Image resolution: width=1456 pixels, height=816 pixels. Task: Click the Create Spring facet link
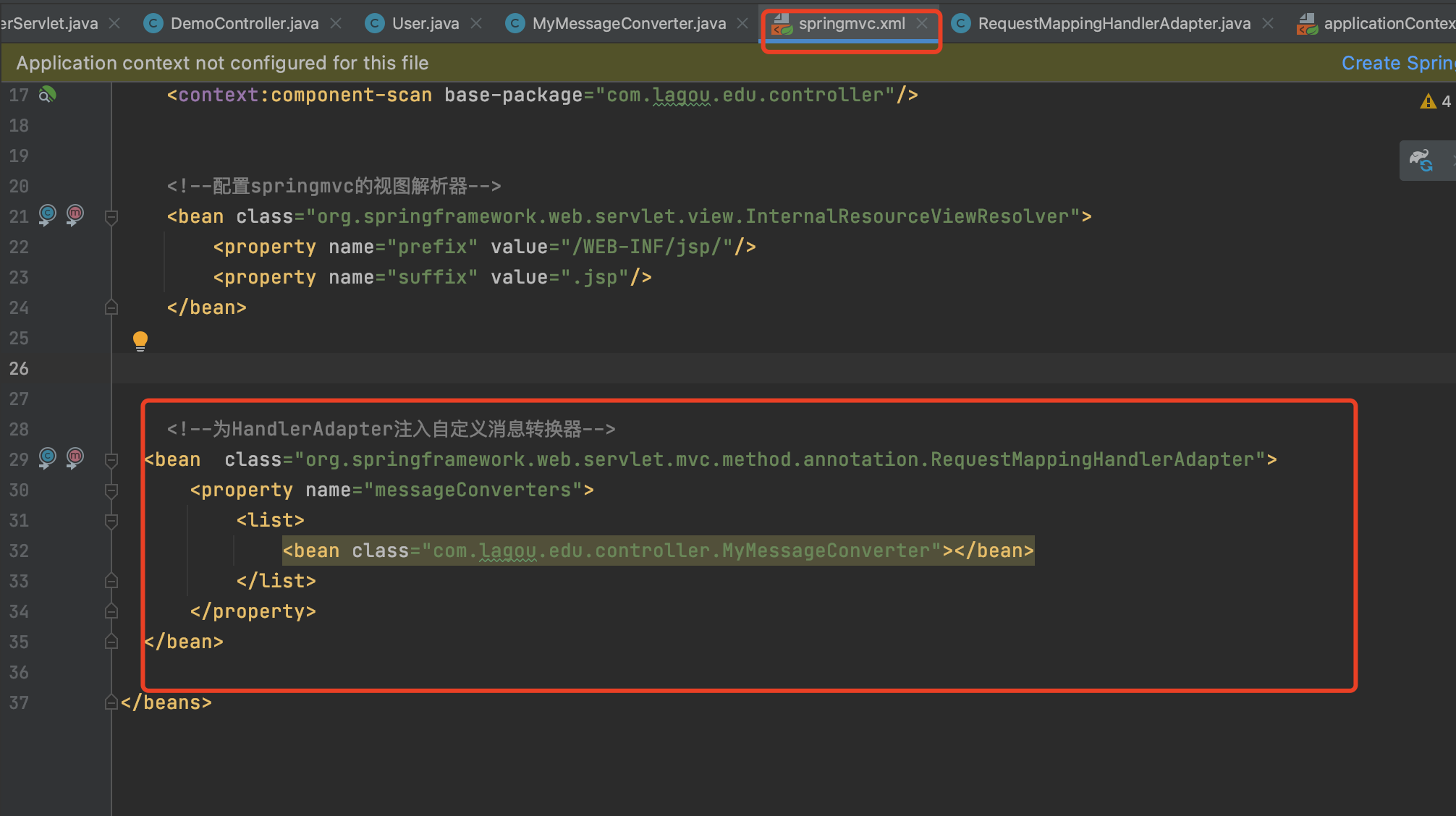[1397, 63]
